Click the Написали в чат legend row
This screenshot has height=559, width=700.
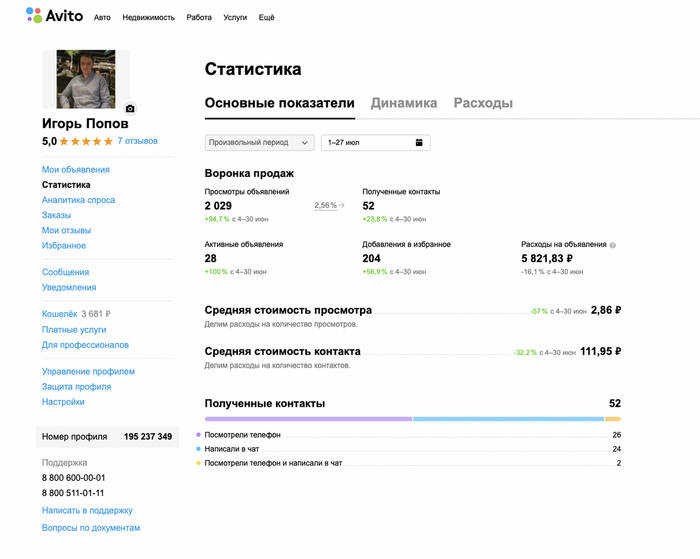click(408, 449)
